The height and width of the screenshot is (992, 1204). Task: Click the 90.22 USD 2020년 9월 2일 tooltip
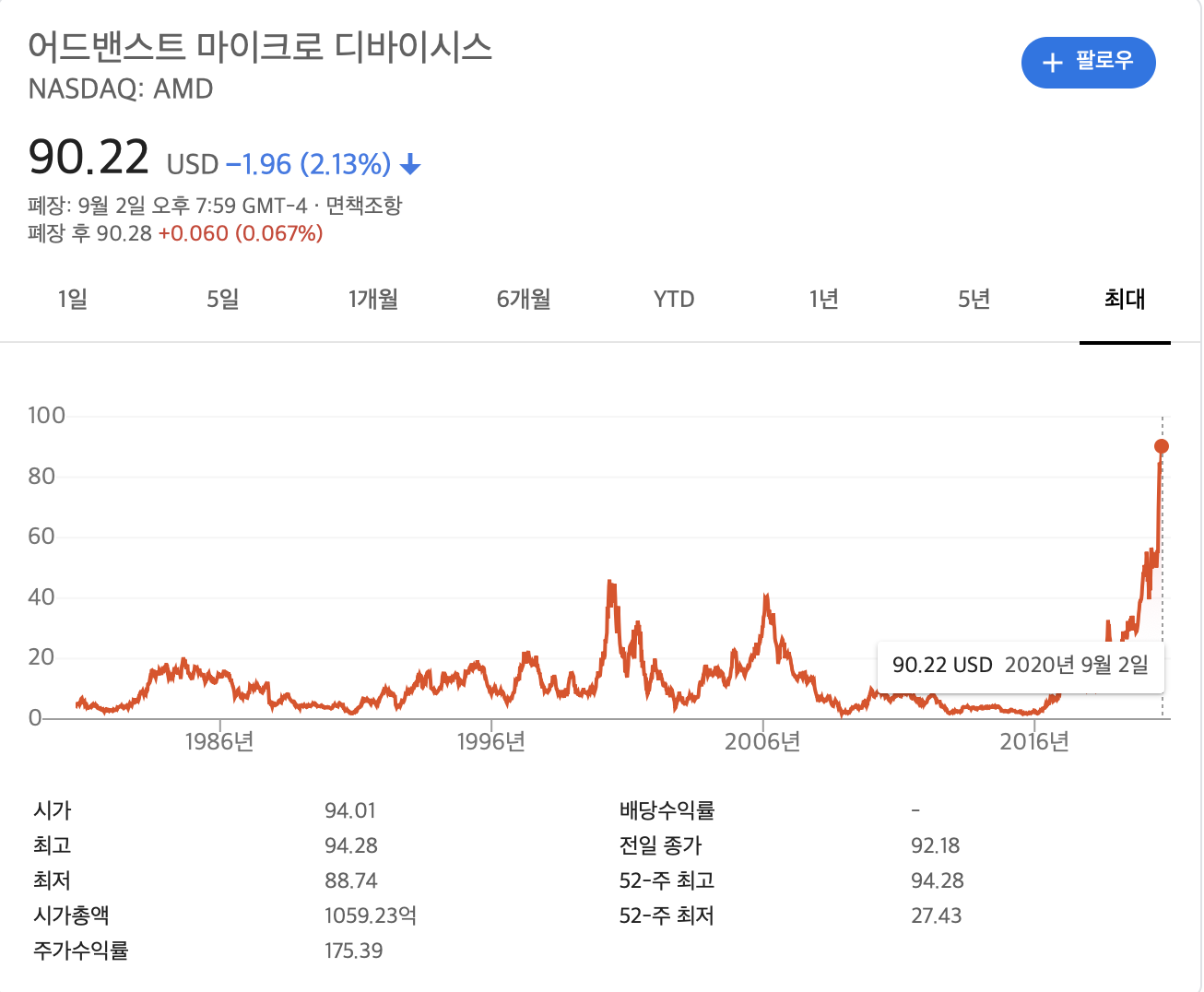[x=1021, y=666]
